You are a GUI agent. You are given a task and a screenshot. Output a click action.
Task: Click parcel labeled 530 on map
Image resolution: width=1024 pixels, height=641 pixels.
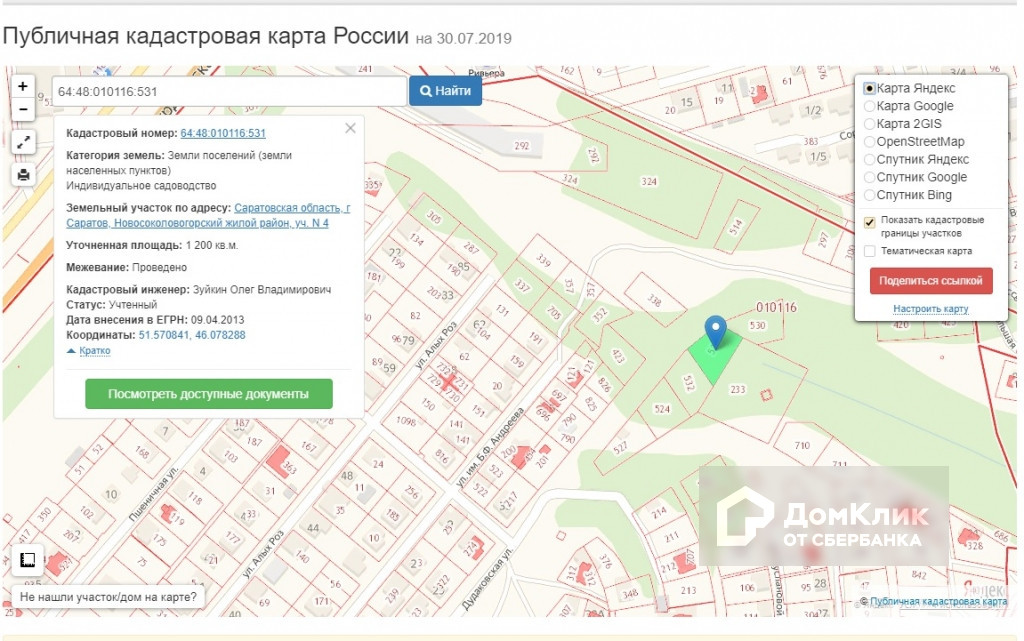tap(758, 325)
